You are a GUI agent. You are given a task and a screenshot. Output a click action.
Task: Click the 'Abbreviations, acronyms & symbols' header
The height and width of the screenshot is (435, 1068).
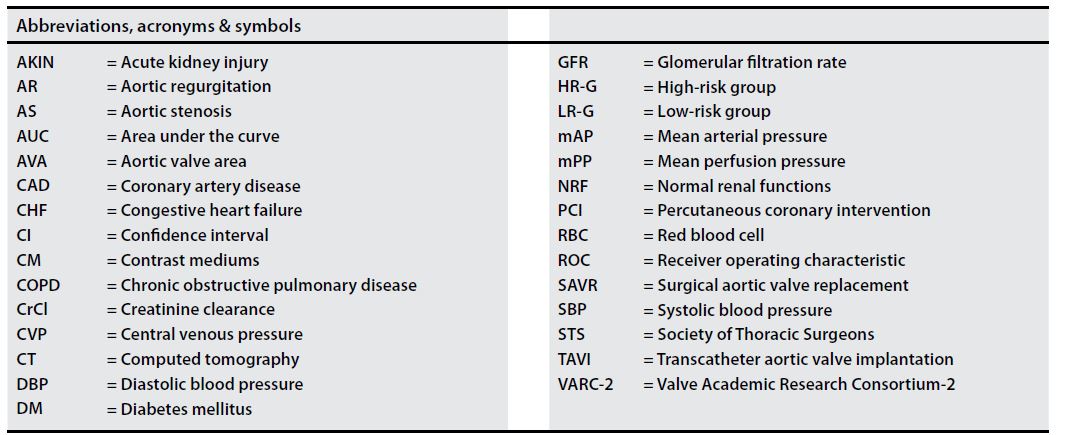159,26
